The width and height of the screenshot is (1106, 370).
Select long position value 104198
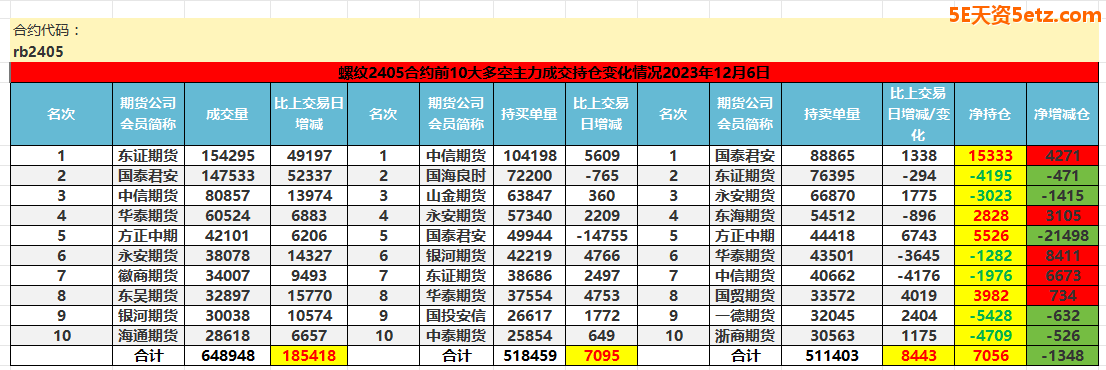529,156
